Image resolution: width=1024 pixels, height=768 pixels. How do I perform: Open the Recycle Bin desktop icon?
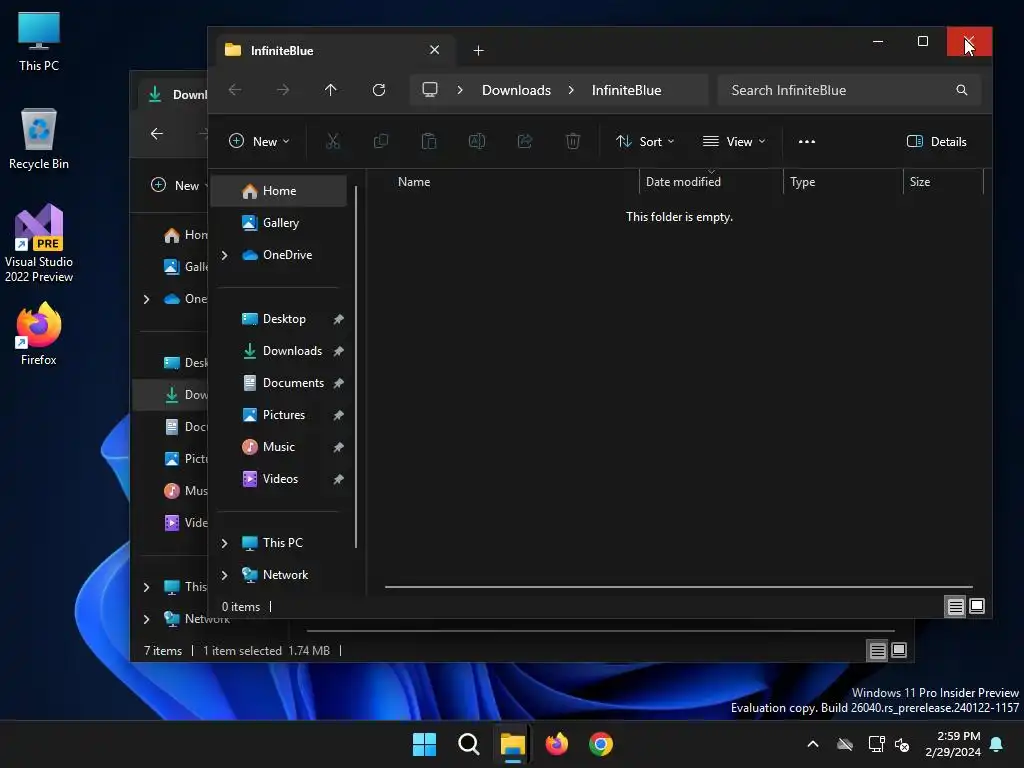[x=39, y=139]
